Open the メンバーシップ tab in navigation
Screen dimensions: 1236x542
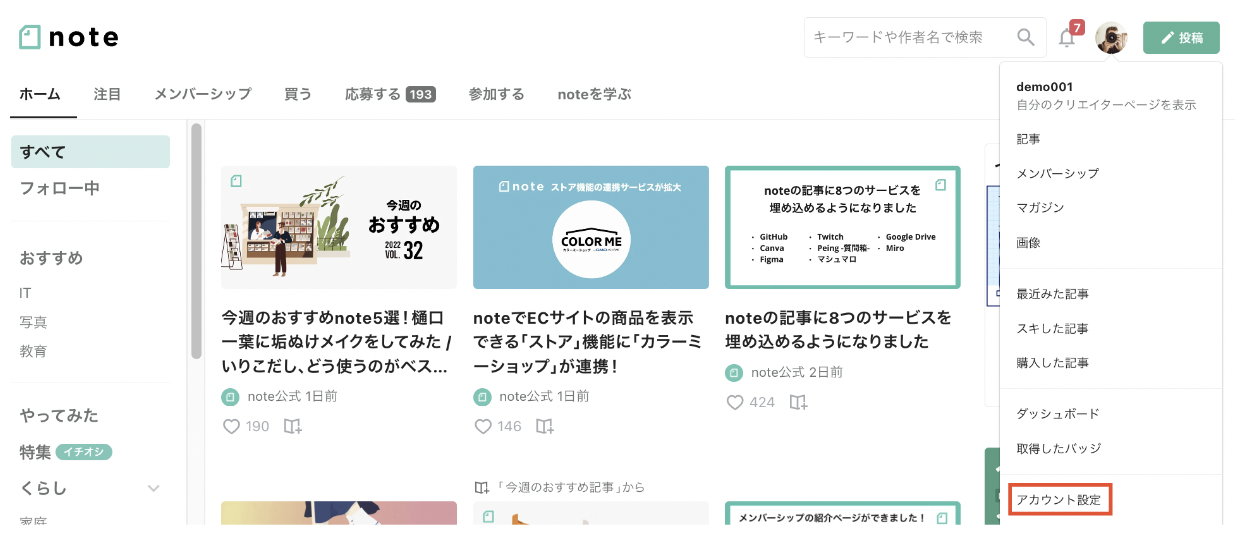[203, 94]
